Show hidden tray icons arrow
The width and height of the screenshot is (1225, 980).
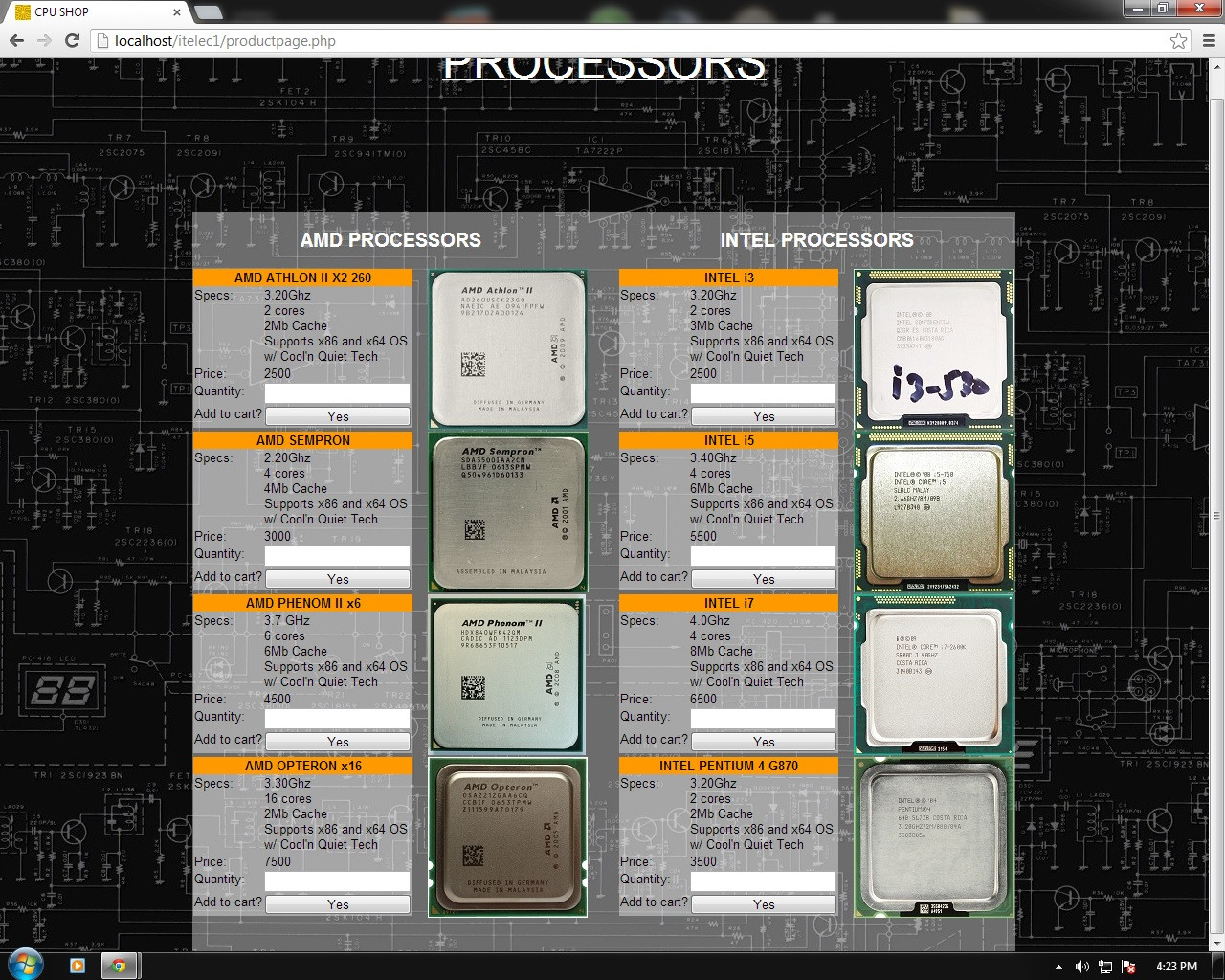[1058, 967]
